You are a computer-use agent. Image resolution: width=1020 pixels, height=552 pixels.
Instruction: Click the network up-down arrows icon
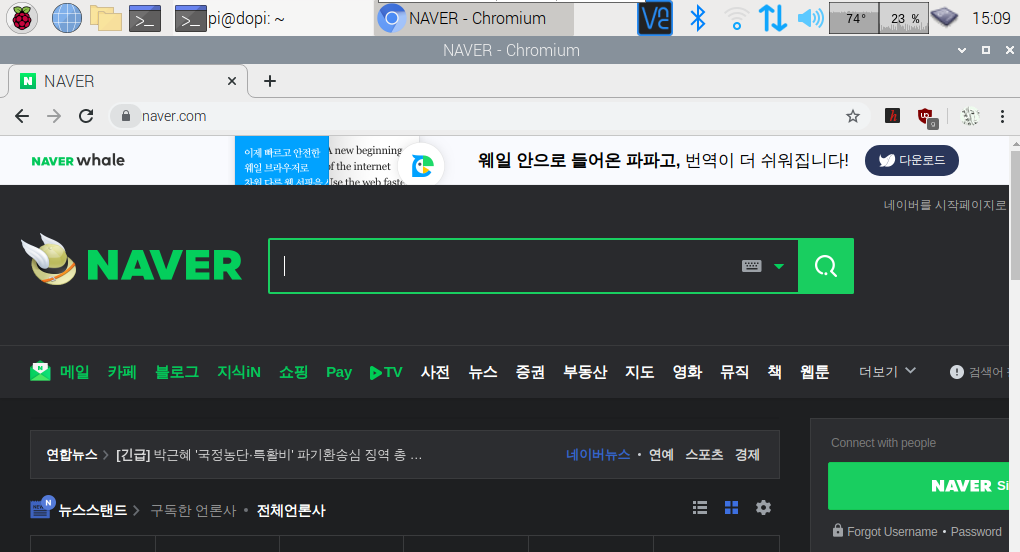tap(772, 18)
